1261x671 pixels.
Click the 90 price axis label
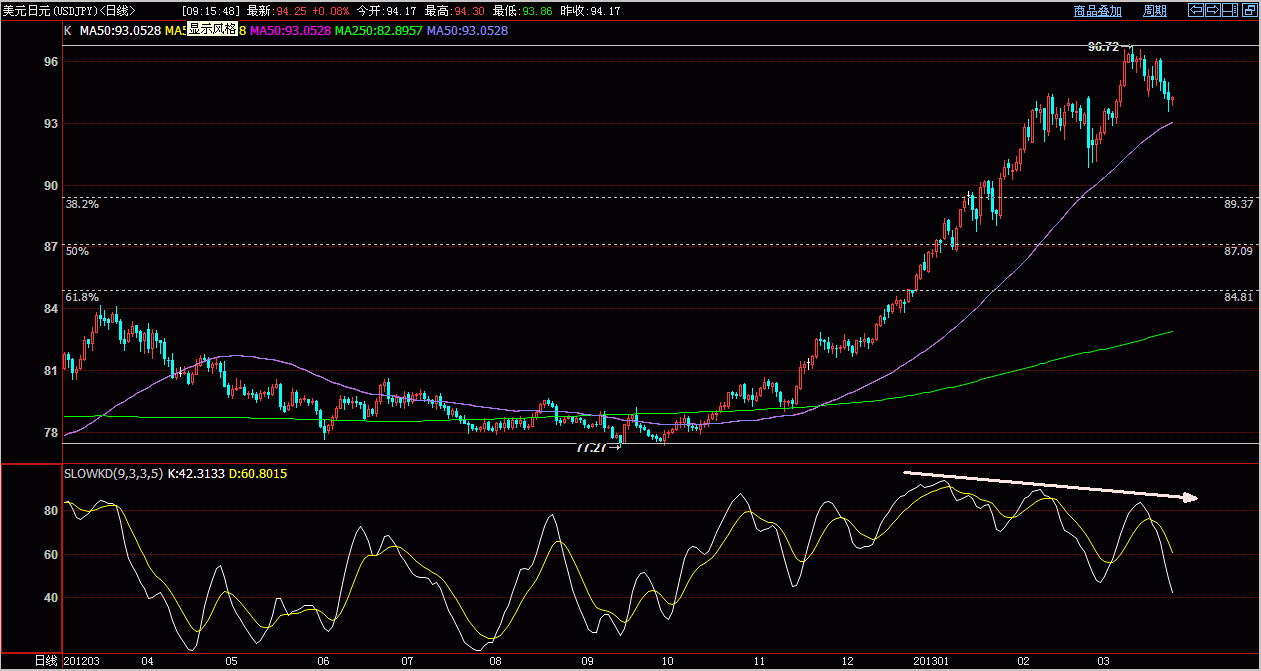52,185
